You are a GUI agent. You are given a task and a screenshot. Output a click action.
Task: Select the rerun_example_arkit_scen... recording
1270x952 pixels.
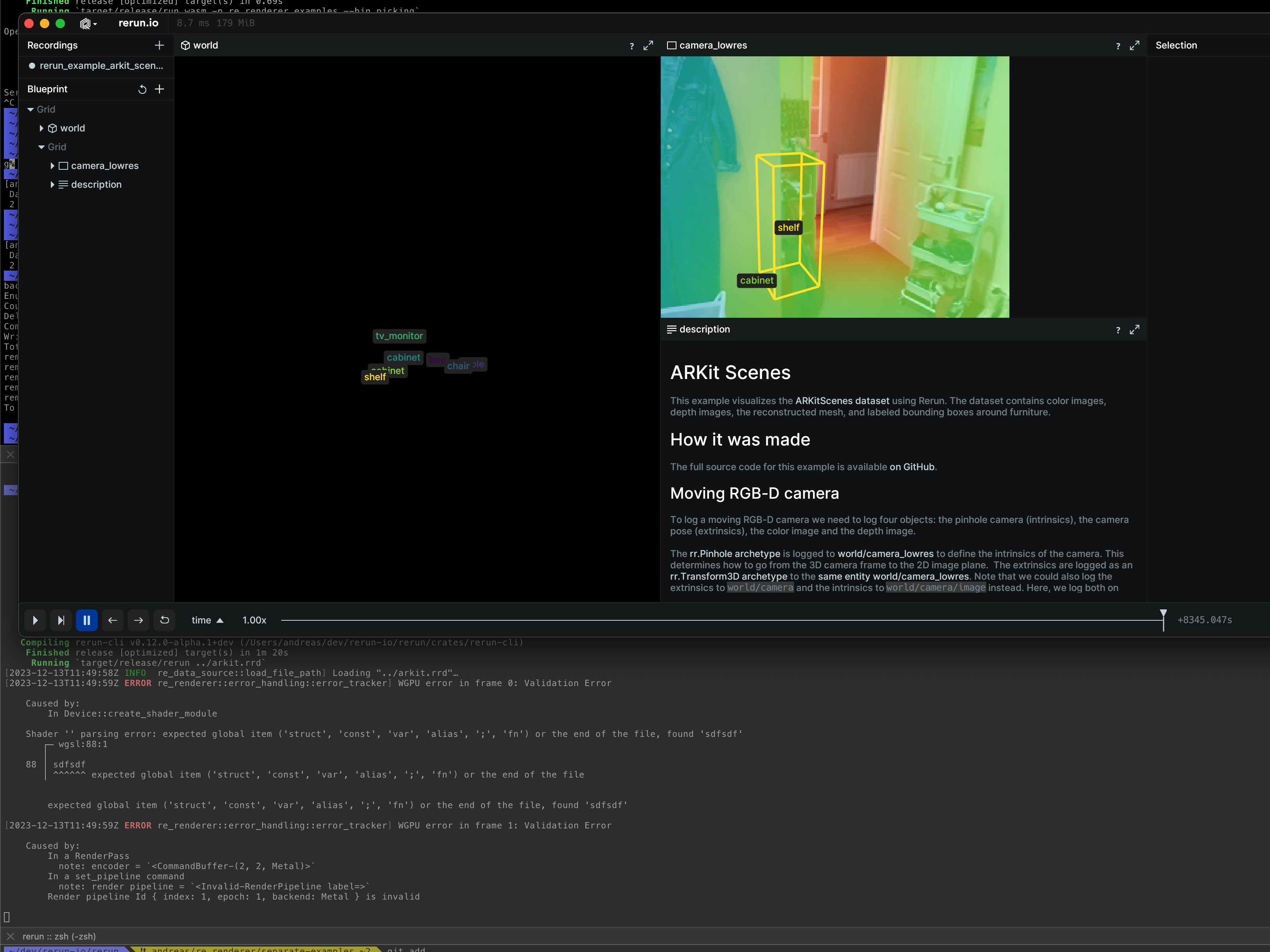point(97,66)
